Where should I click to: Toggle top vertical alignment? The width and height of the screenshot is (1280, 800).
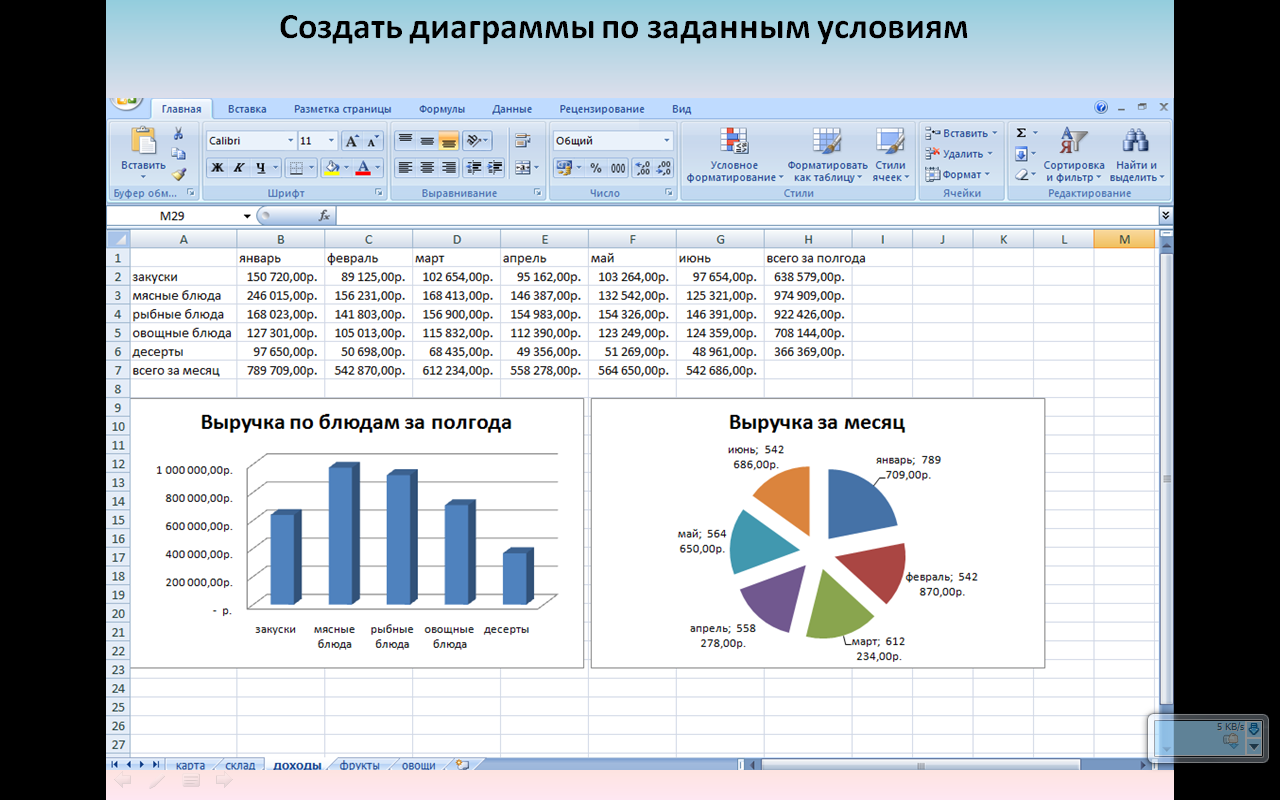point(405,141)
